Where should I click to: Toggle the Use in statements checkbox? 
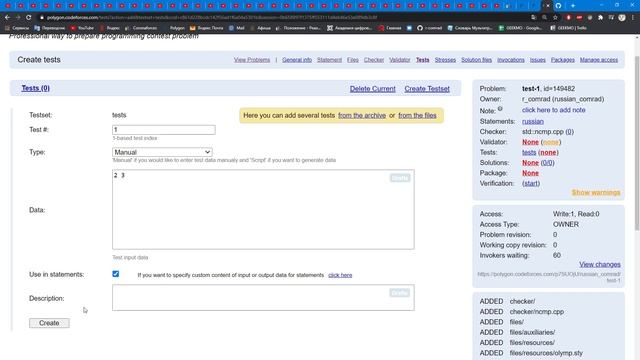point(116,274)
